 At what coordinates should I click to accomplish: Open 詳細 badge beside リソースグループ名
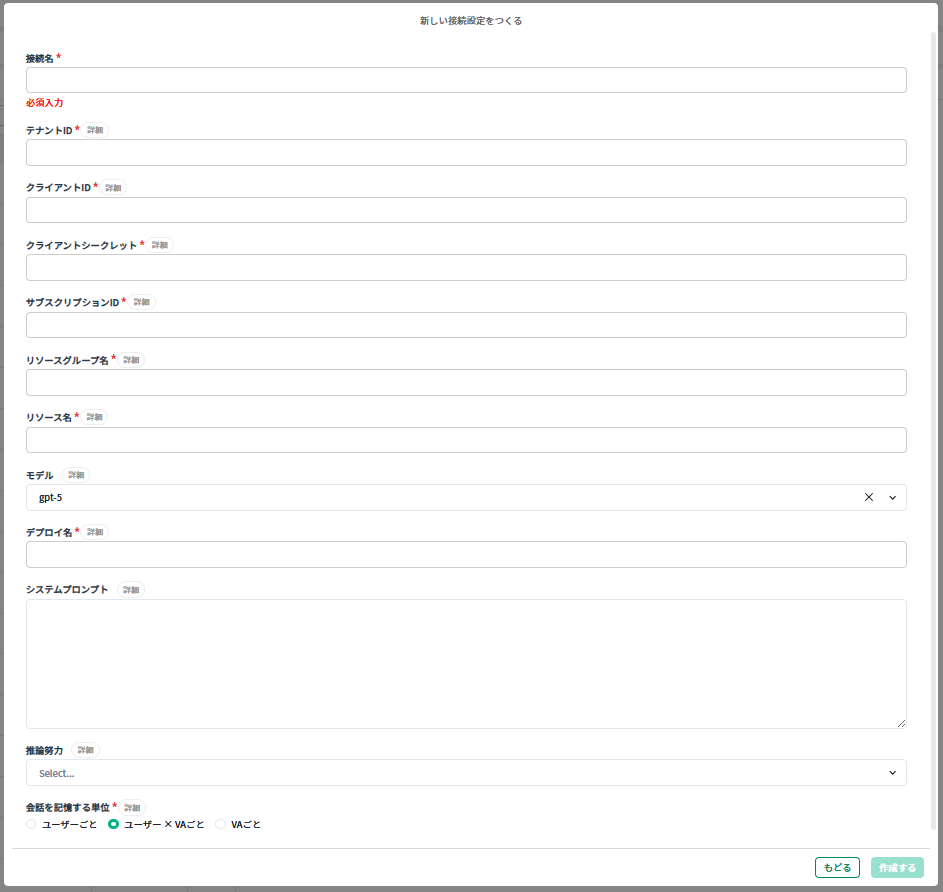(131, 360)
